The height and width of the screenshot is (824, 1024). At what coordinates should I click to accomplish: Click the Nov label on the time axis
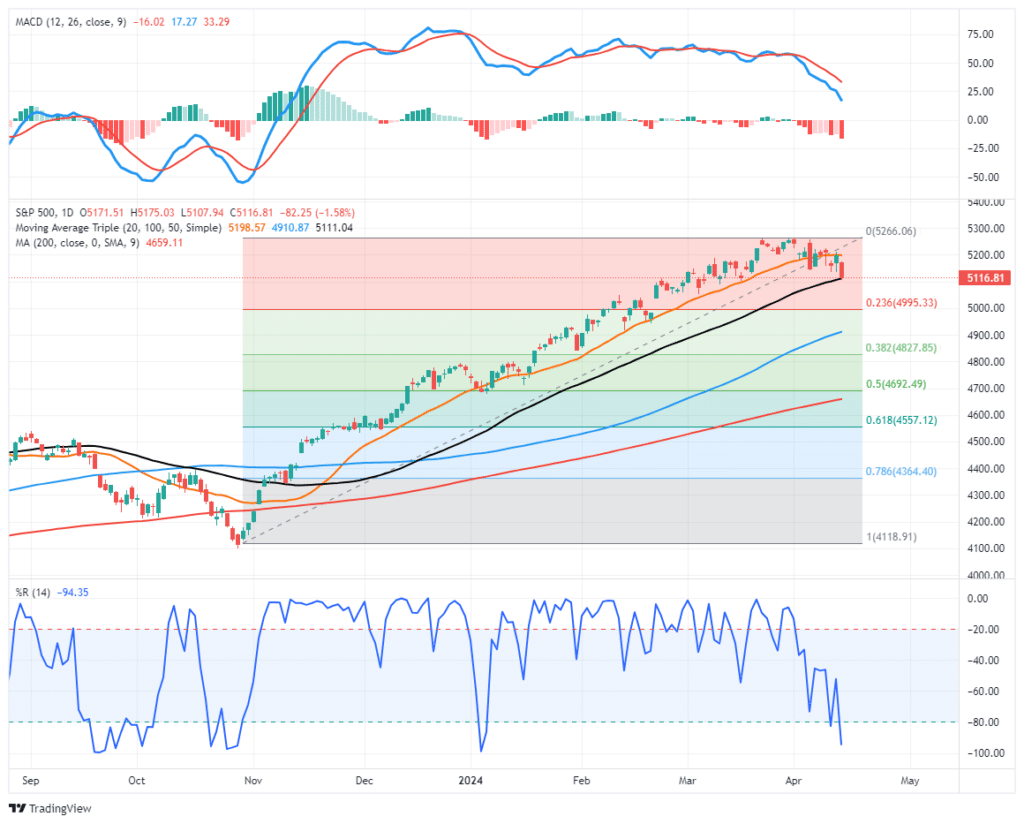pos(253,781)
